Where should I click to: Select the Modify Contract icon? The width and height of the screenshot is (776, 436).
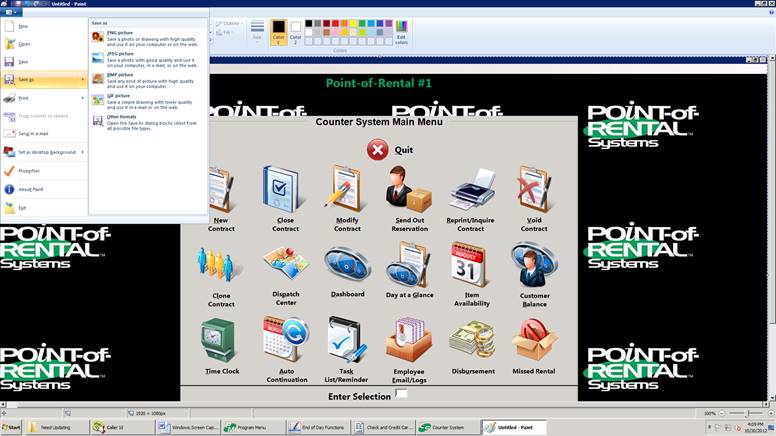(x=345, y=189)
